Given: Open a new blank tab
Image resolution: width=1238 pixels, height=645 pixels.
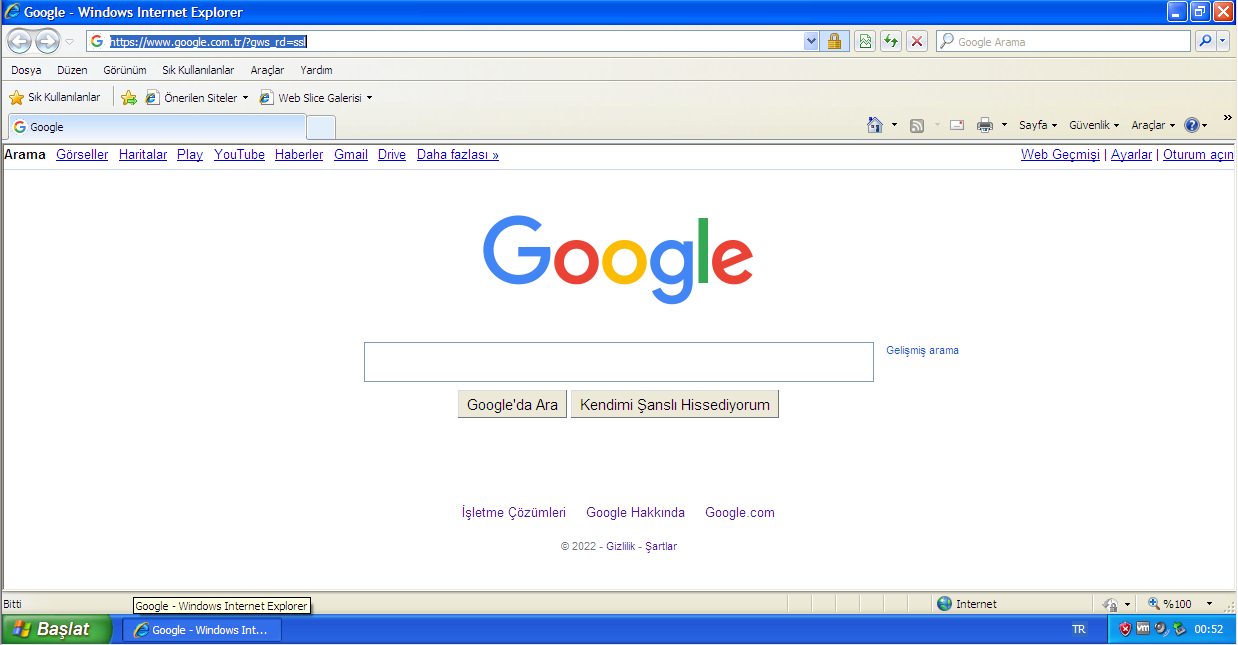Looking at the screenshot, I should (x=320, y=128).
